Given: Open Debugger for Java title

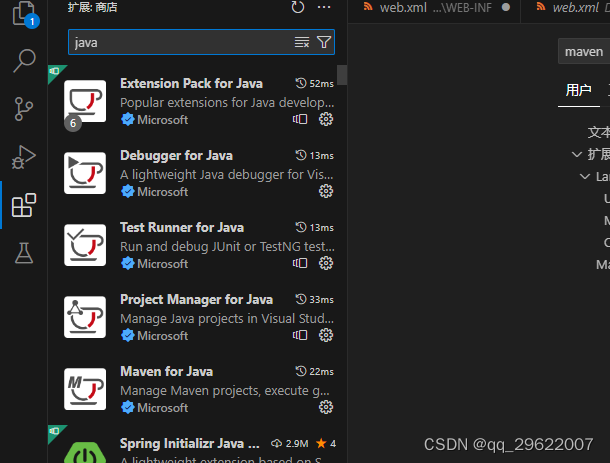Looking at the screenshot, I should pos(177,156).
